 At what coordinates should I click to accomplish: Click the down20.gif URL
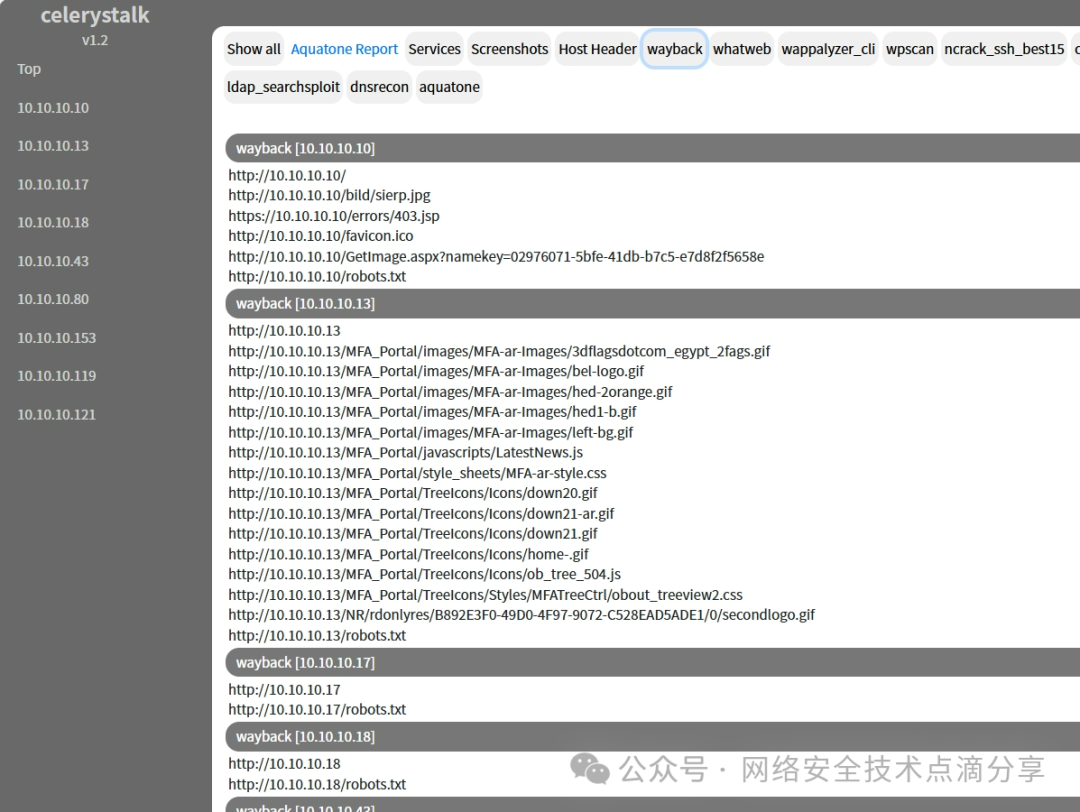tap(413, 493)
